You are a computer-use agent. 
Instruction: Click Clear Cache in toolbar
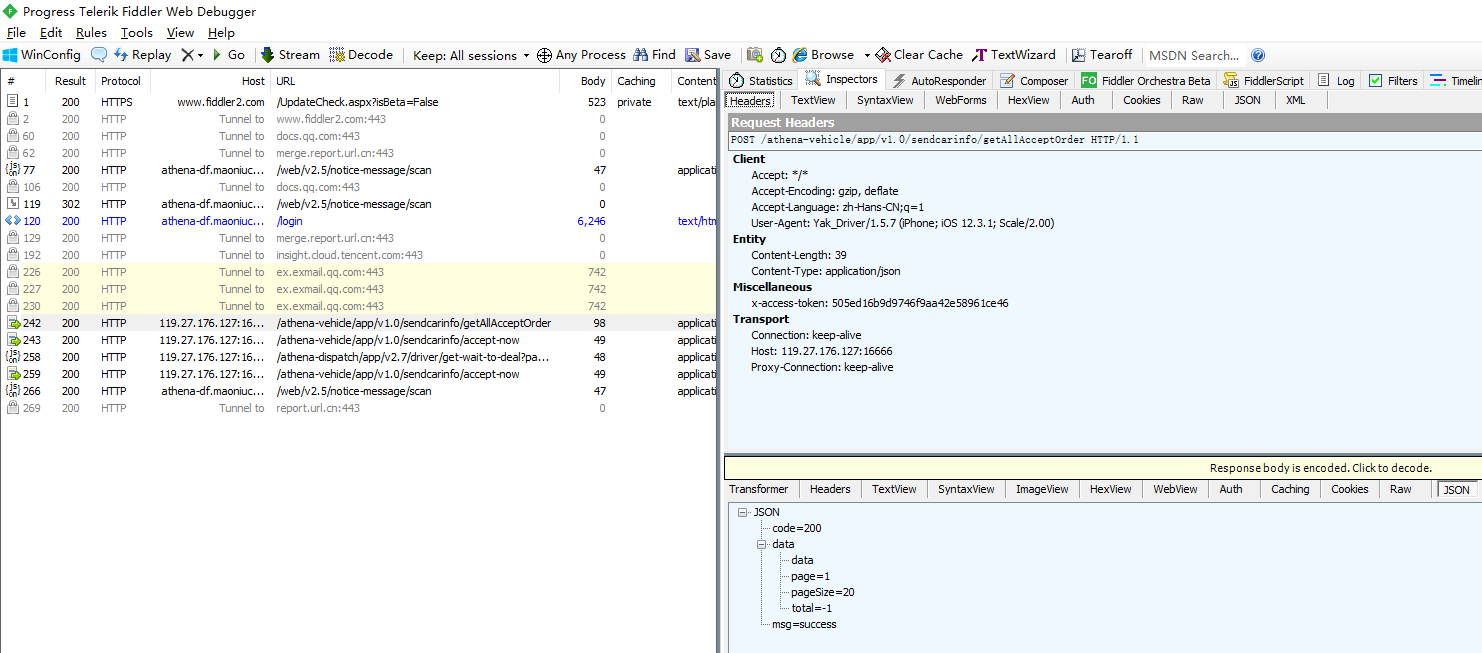pyautogui.click(x=919, y=55)
